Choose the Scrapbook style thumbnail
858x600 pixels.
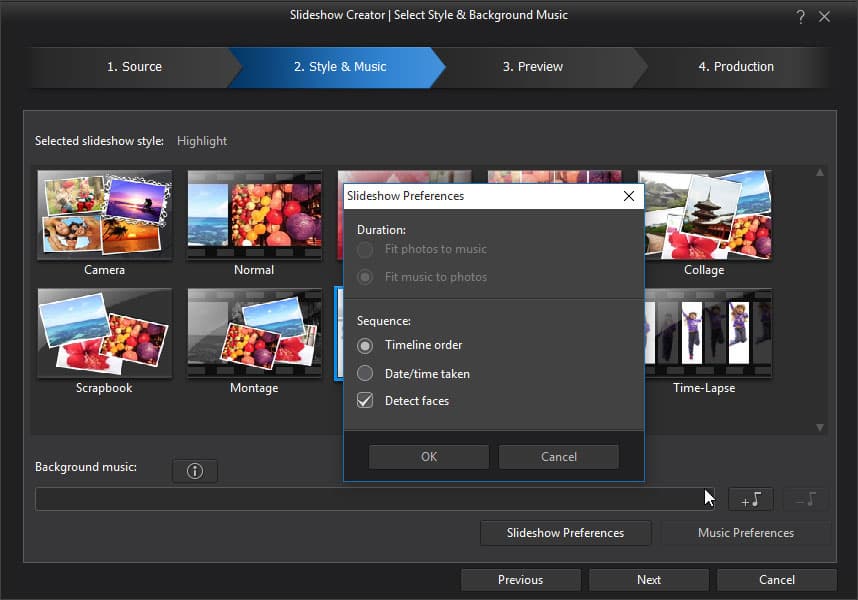(105, 333)
